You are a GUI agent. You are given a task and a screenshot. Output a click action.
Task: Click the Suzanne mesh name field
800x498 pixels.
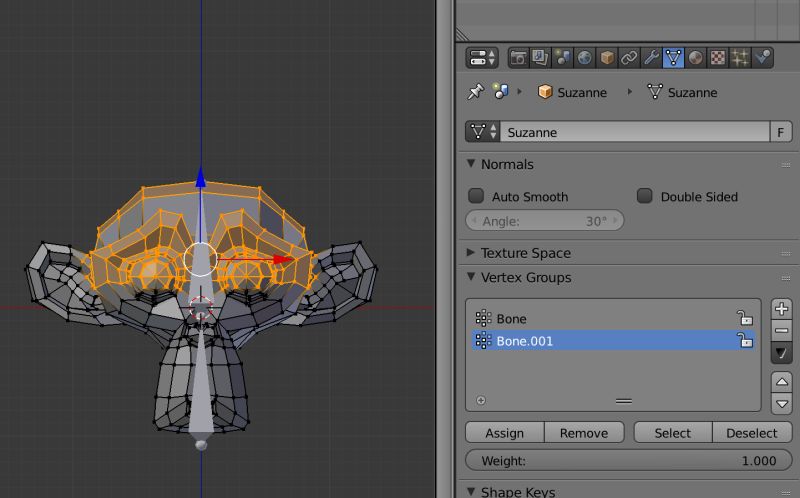click(635, 132)
